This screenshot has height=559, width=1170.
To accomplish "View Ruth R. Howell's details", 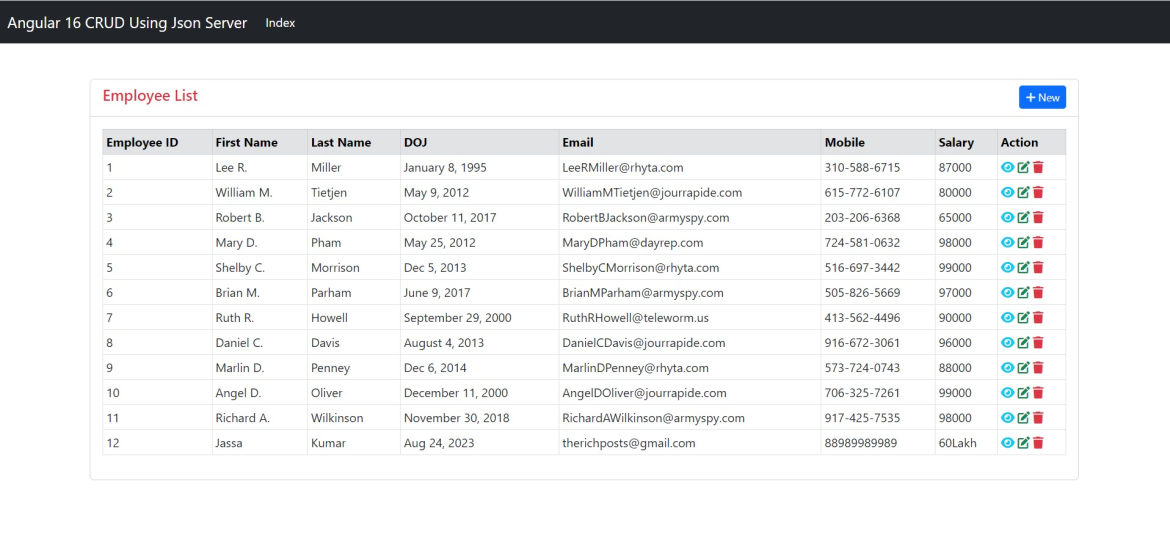I will (1007, 317).
